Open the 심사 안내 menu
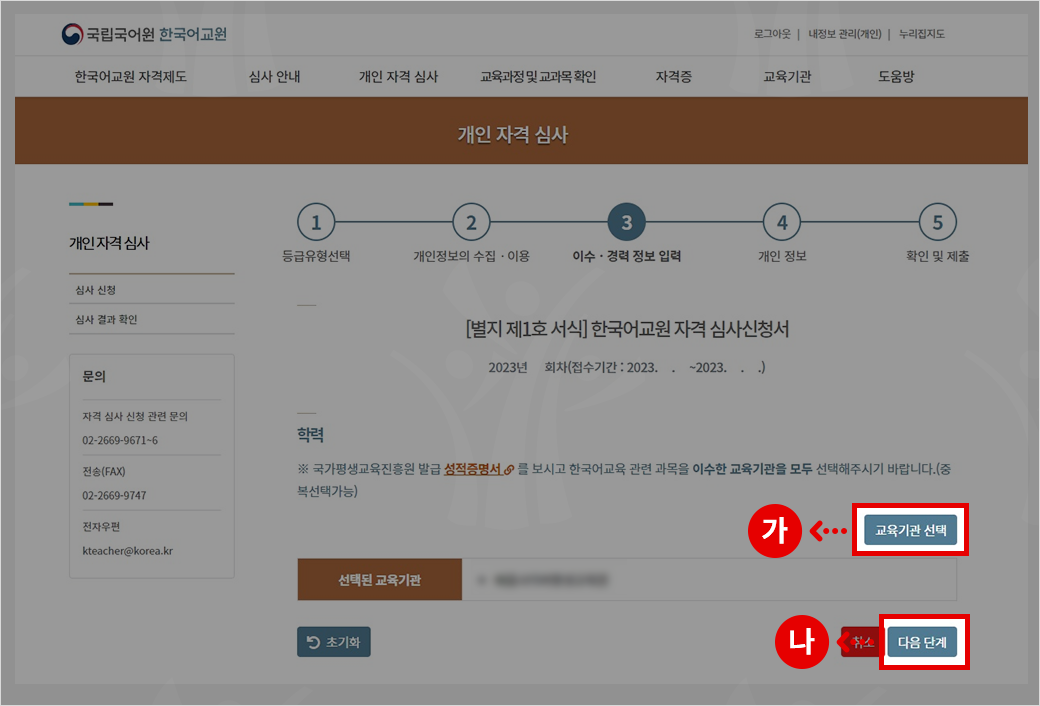 coord(274,77)
